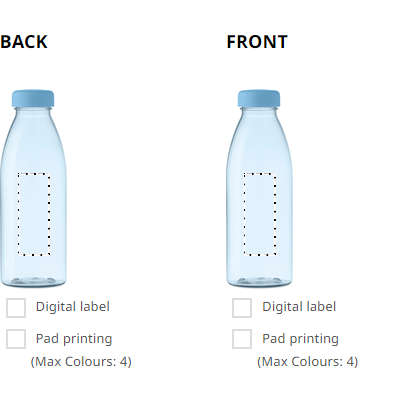Click the BACK bottle preview image

coord(33,188)
